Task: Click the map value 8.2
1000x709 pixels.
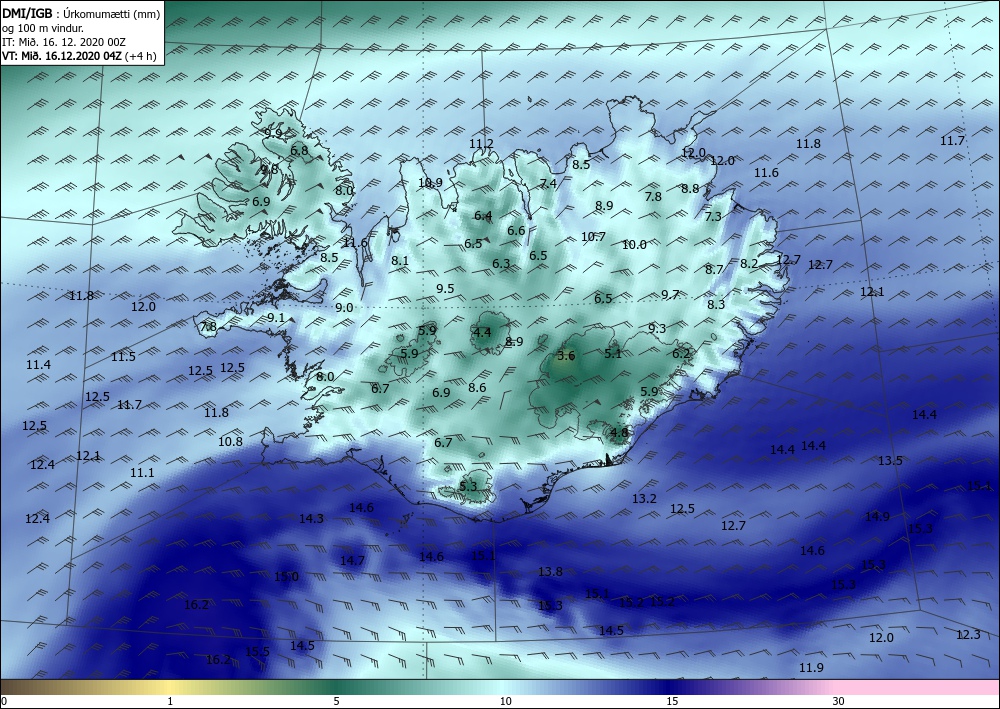Action: click(x=749, y=263)
